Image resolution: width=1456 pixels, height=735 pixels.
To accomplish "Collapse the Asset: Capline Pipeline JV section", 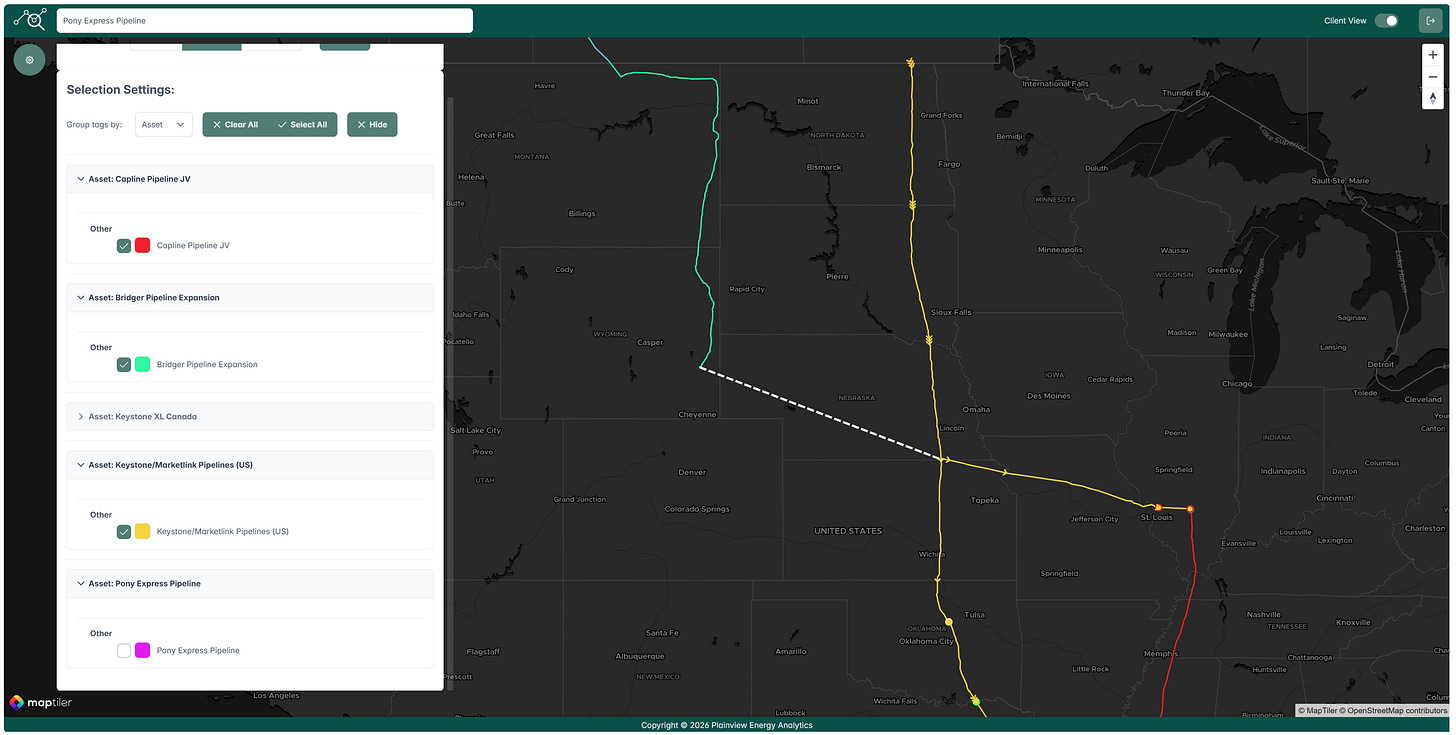I will (x=250, y=179).
